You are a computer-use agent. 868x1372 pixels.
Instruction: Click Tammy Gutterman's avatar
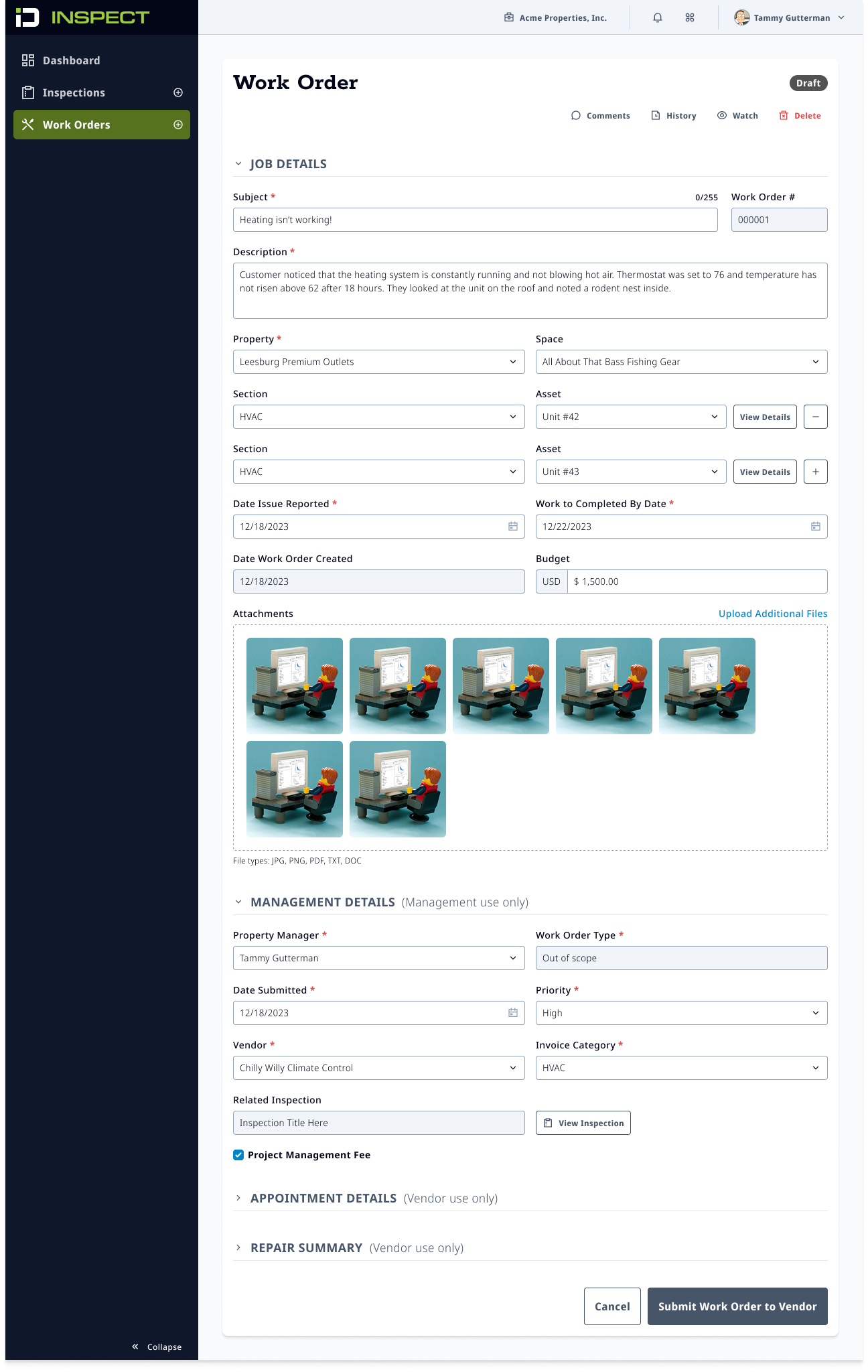click(x=741, y=17)
